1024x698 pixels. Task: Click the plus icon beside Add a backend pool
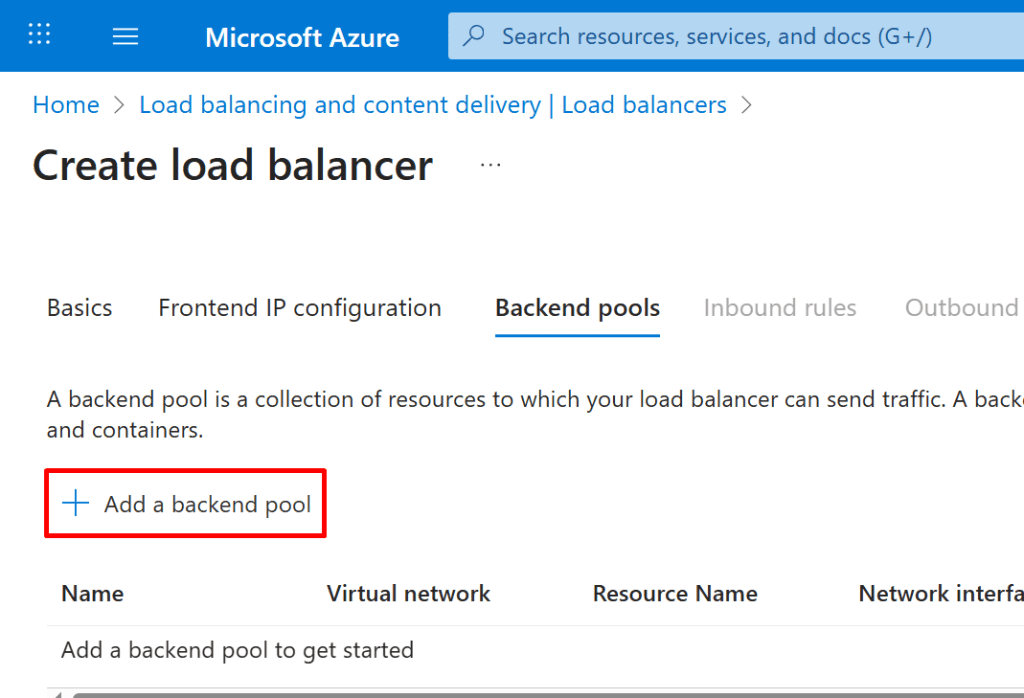pos(76,504)
